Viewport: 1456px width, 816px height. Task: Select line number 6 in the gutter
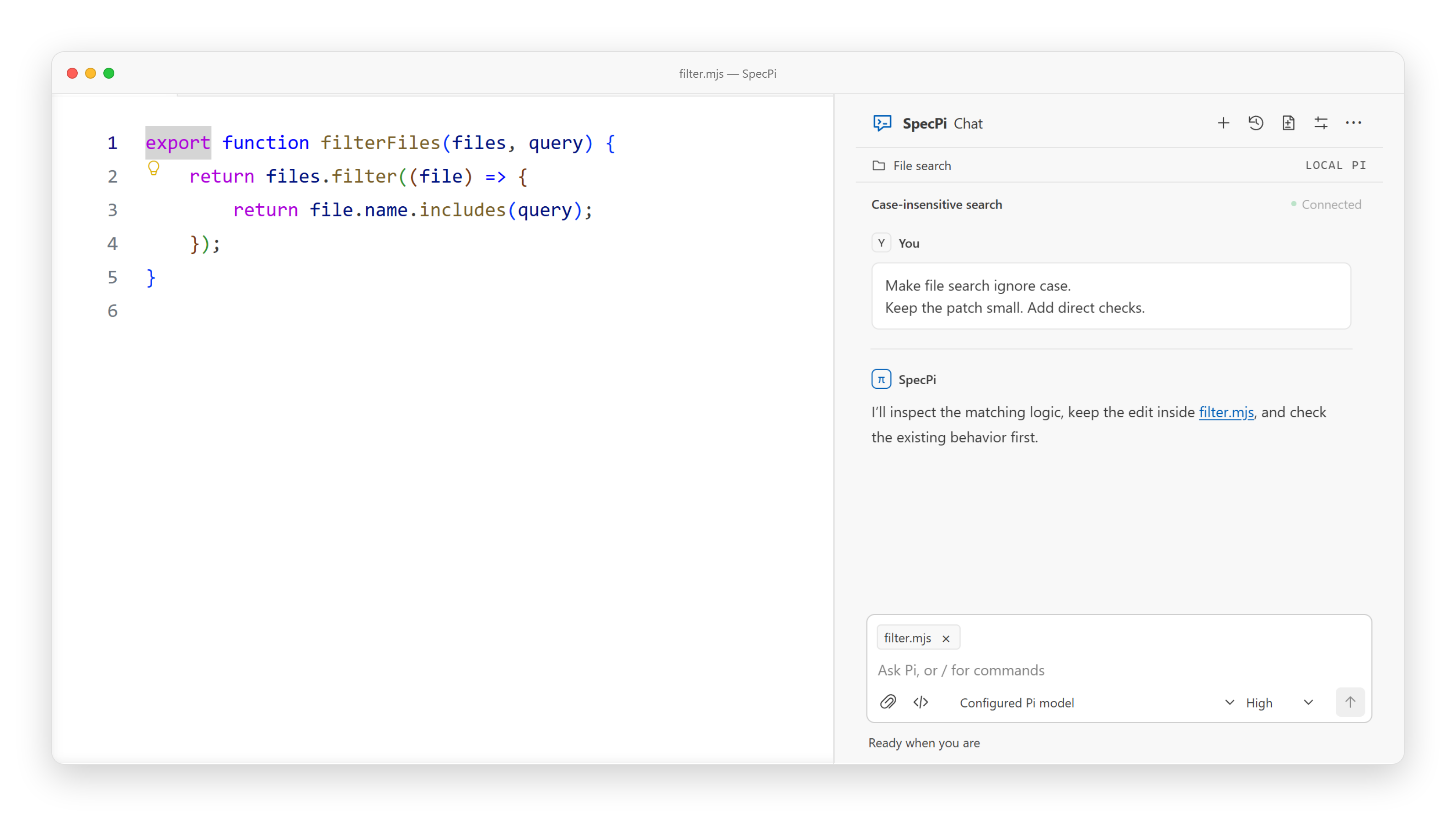(112, 311)
